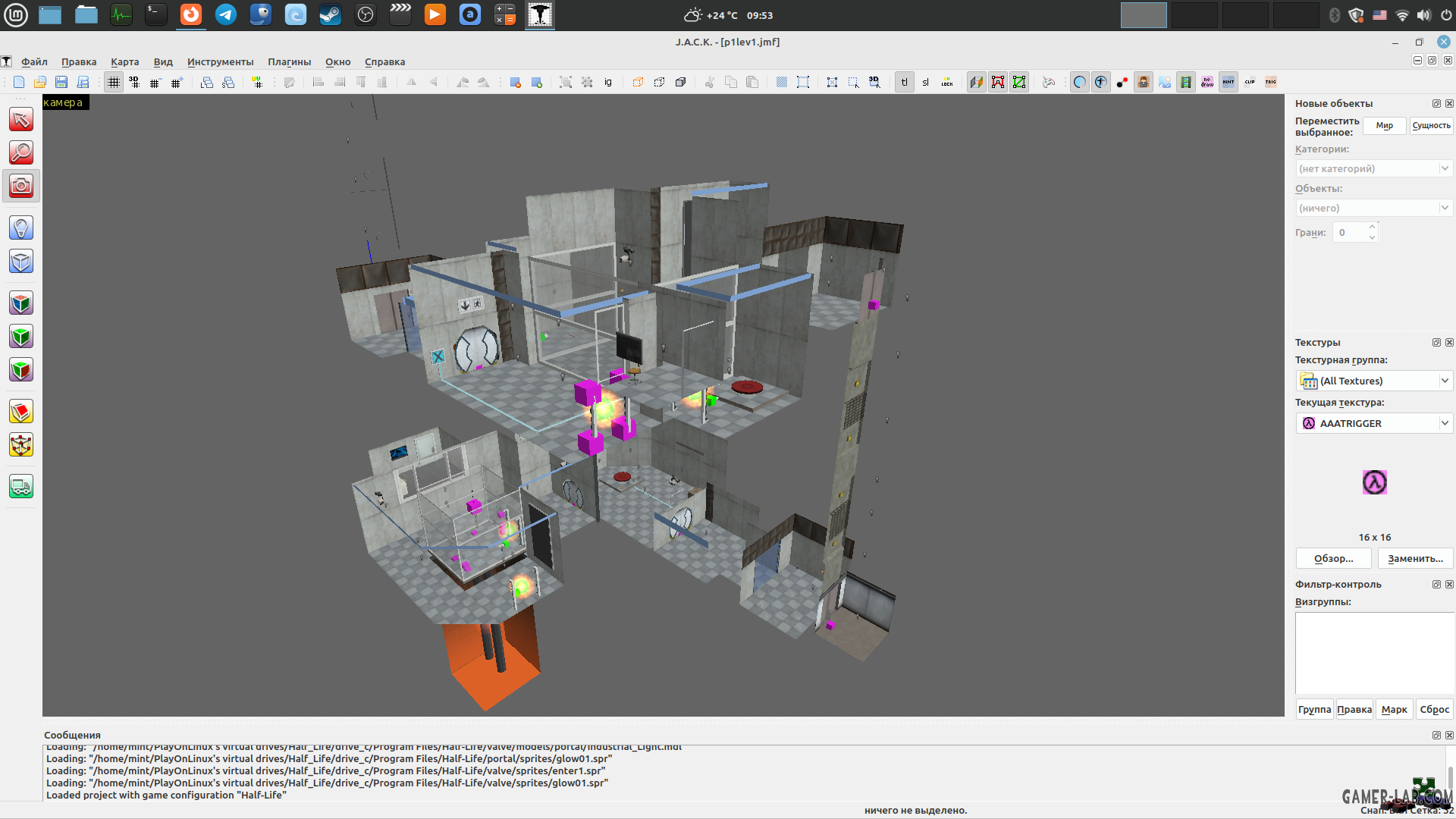
Task: Select the Vertex manipulation tool
Action: tap(21, 444)
